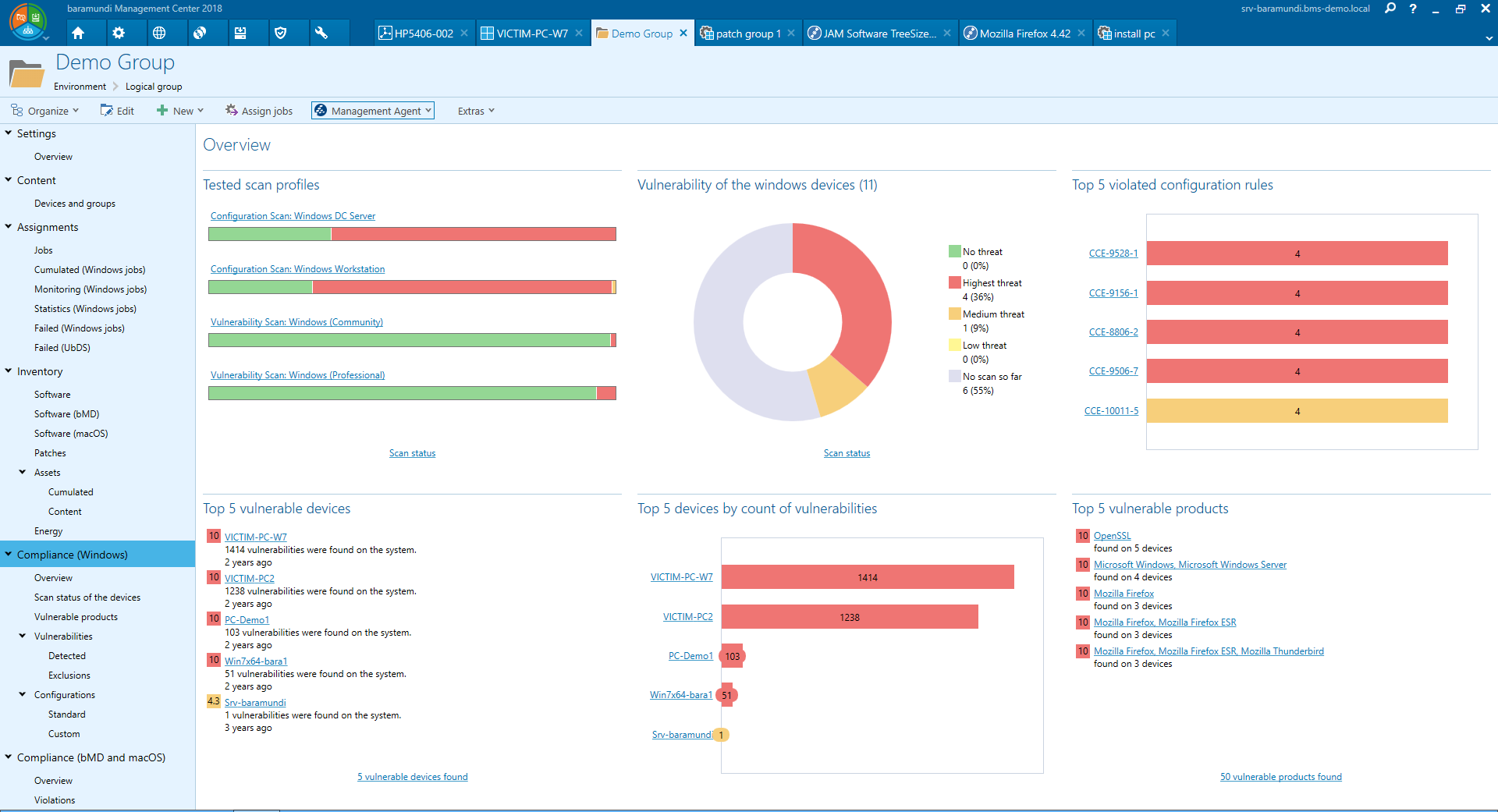Select Exclusions under Vulnerabilities
The image size is (1498, 812).
(x=69, y=675)
